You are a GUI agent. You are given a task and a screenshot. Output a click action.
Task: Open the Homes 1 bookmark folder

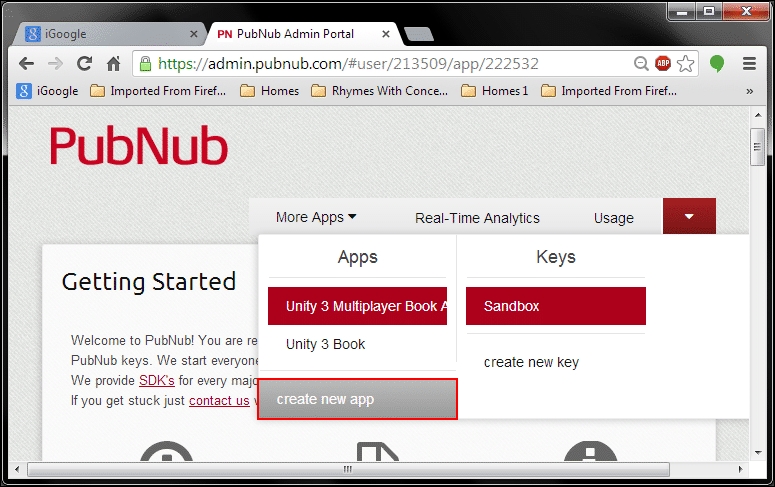(x=495, y=91)
